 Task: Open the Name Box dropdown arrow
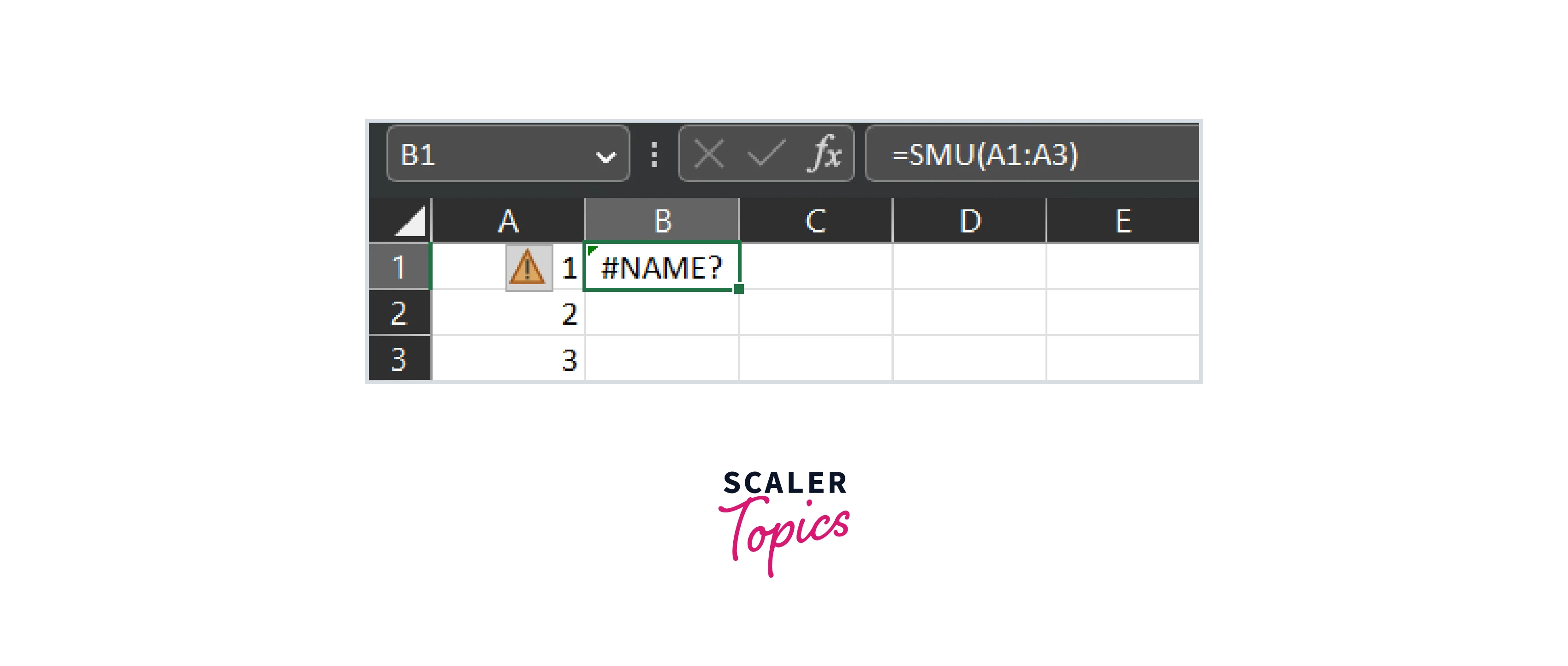tap(605, 156)
